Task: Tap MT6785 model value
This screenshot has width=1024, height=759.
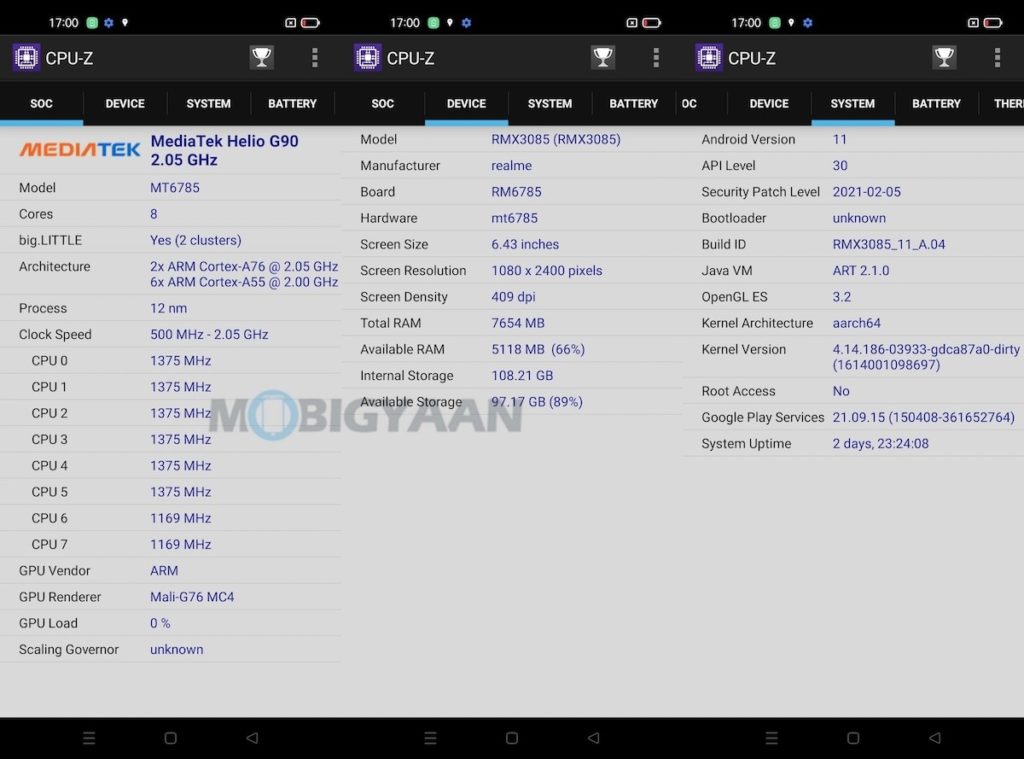Action: 174,187
